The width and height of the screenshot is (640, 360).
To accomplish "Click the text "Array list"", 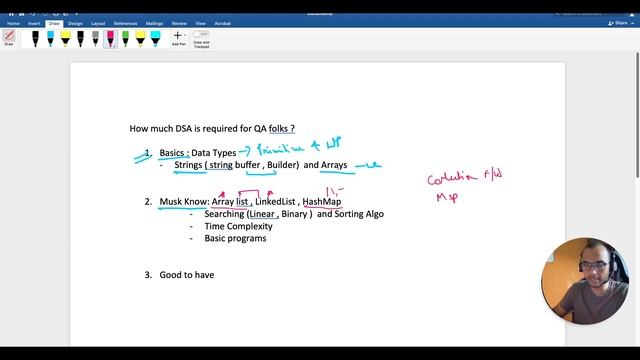I will pos(230,202).
